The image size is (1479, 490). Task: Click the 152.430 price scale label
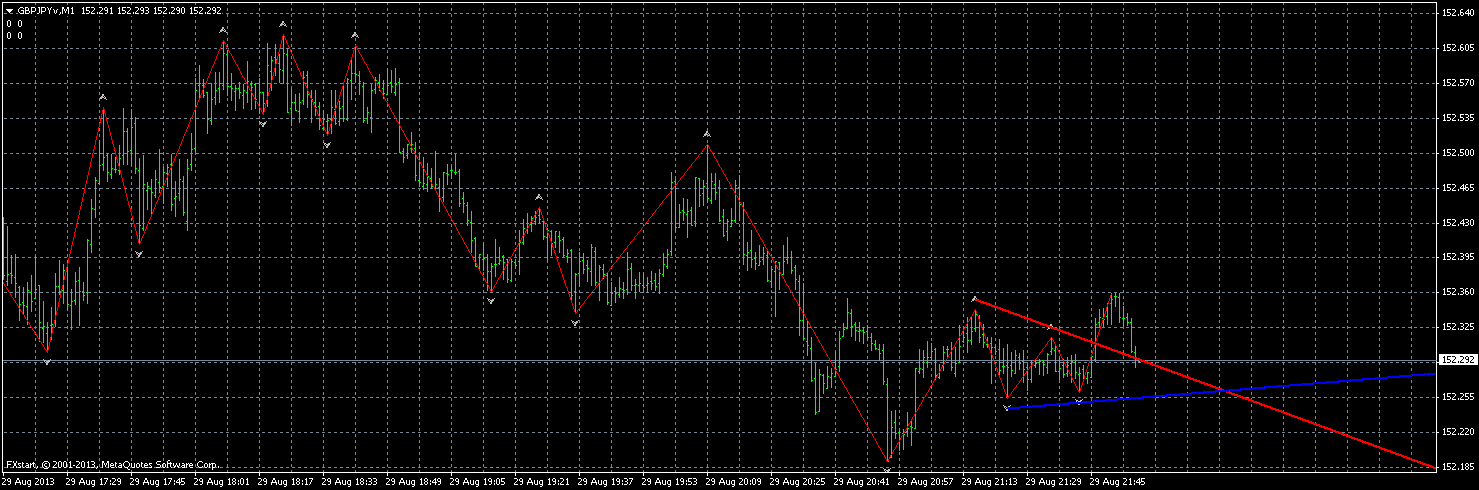[1459, 222]
